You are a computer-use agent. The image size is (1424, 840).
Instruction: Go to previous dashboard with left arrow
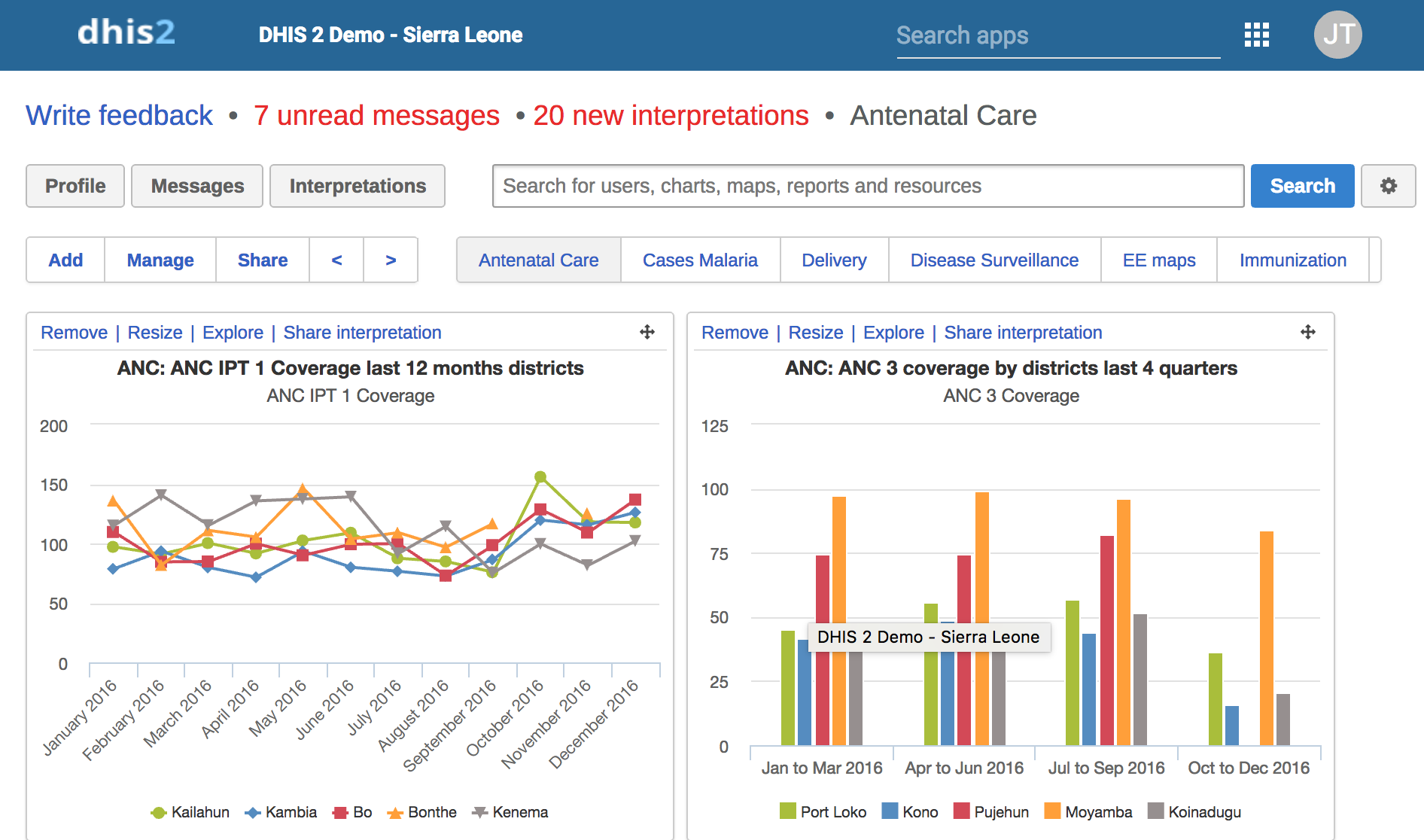[336, 260]
